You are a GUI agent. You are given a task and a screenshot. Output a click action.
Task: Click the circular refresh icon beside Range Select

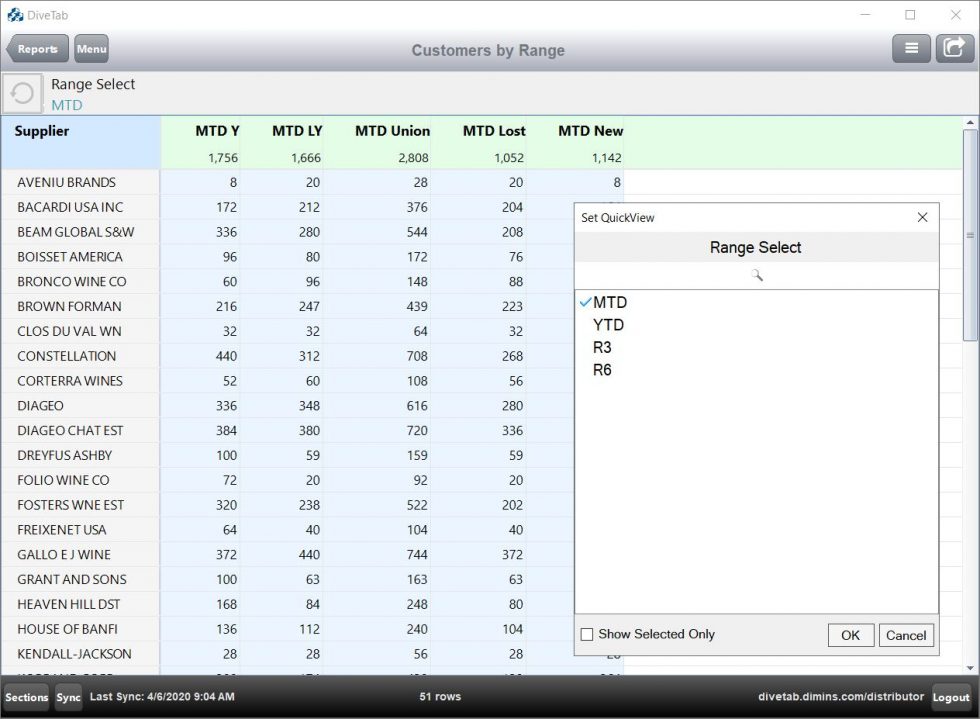22,93
